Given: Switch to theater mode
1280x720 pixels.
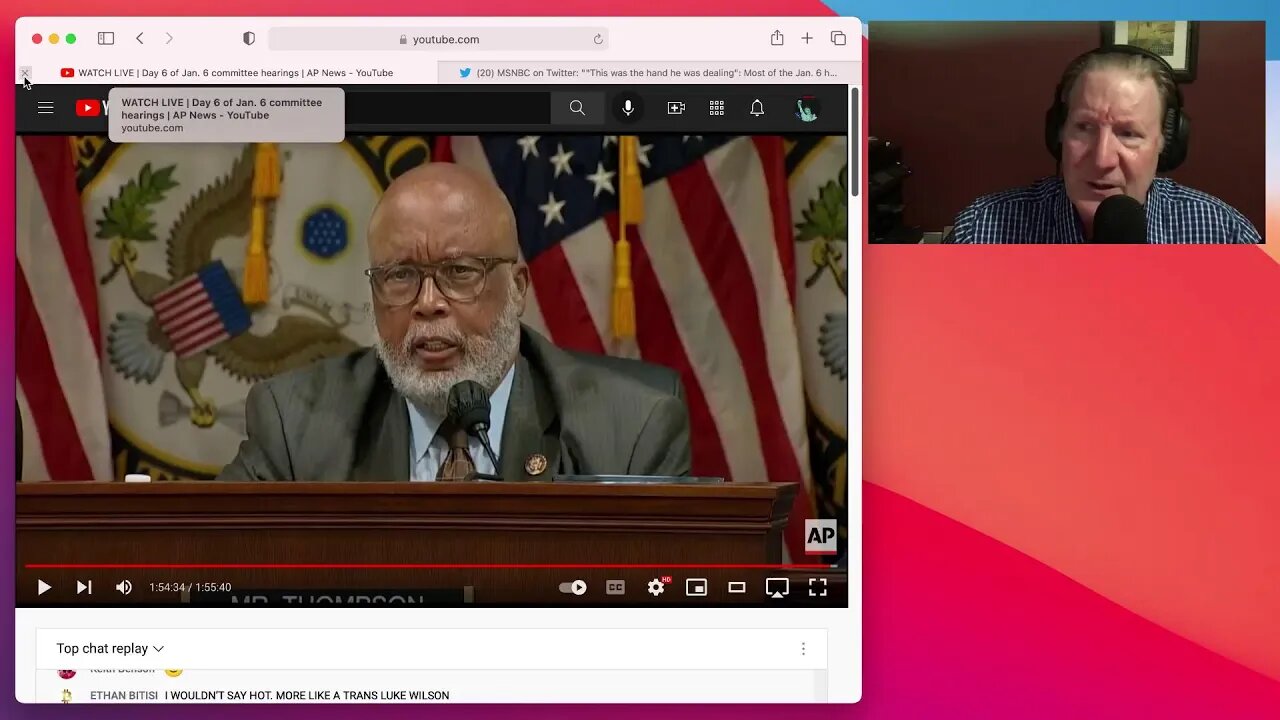Looking at the screenshot, I should (737, 588).
